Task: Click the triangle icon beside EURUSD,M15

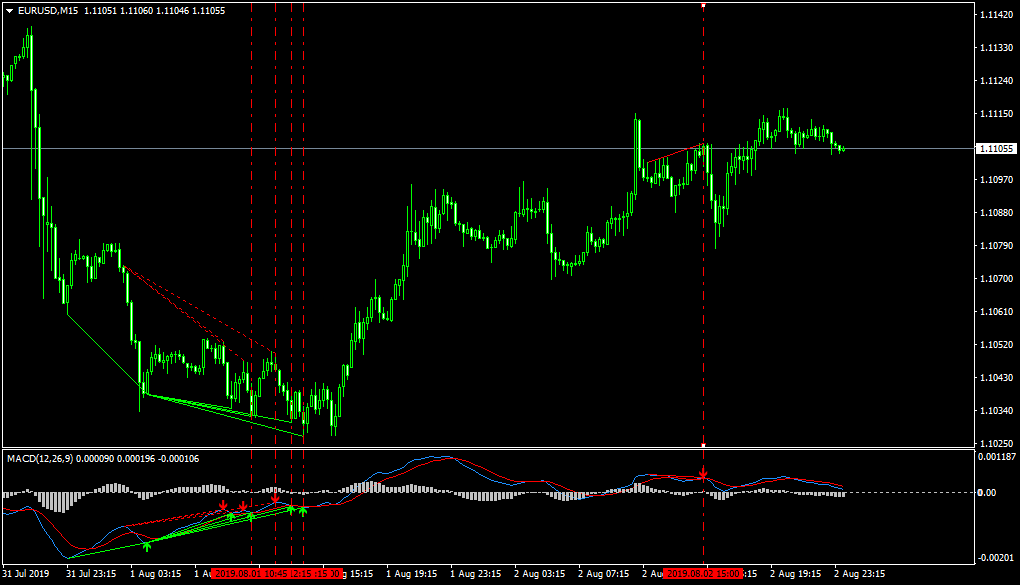Action: pyautogui.click(x=10, y=11)
